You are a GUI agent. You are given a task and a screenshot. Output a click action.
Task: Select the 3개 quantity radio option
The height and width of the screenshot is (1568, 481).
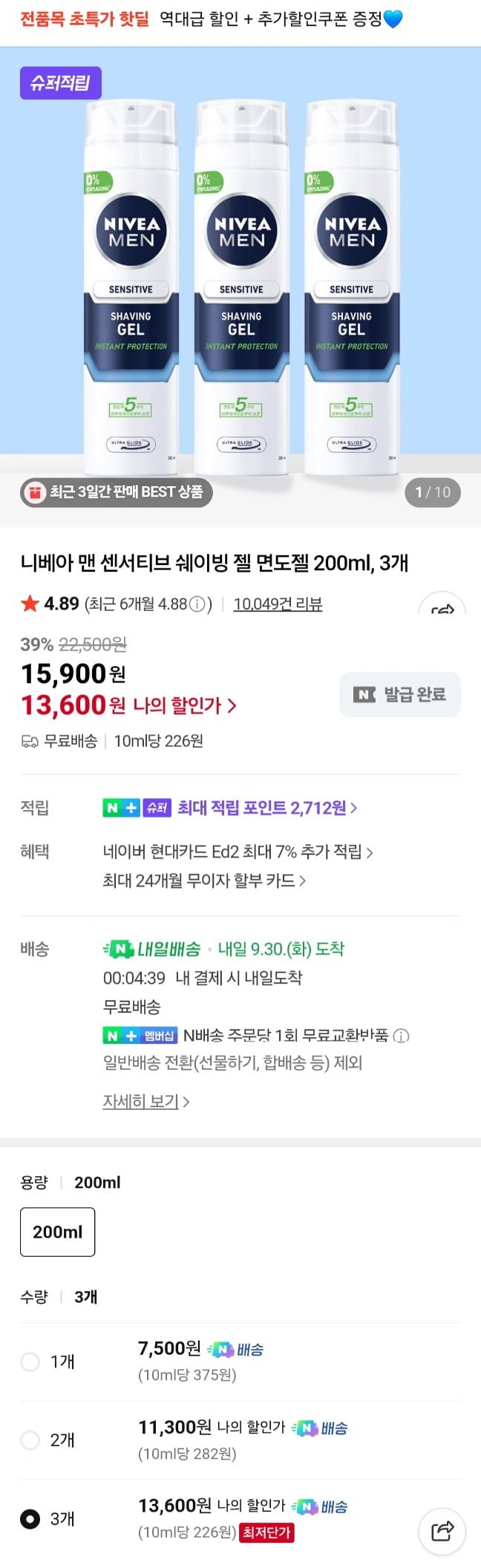[30, 1519]
